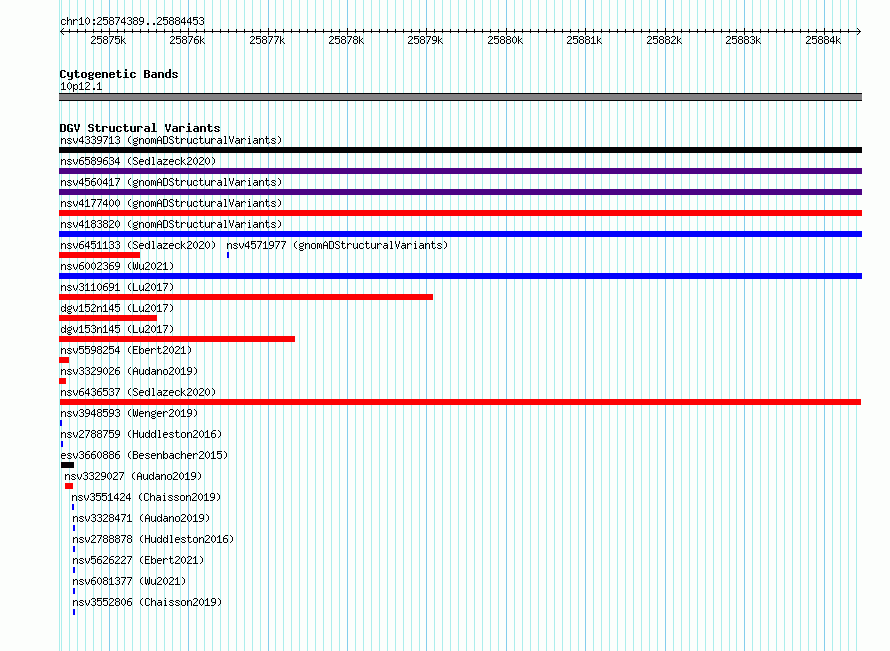Open nsv6589634 (Sedlazeck2020) variant label
This screenshot has height=651, width=890.
(x=138, y=161)
